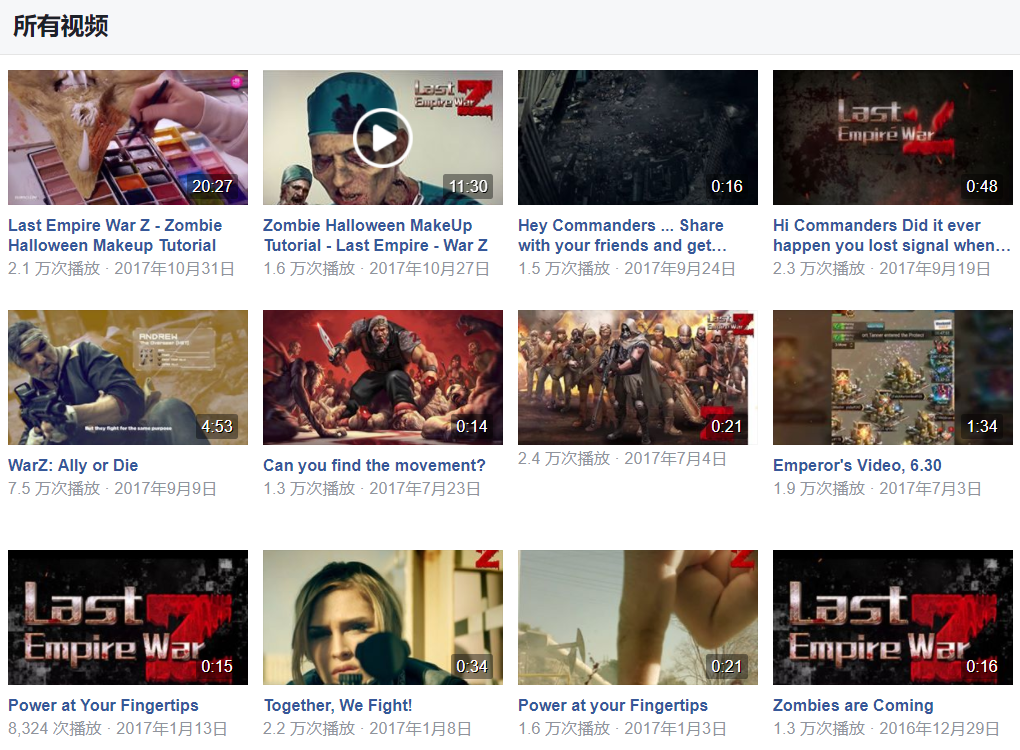Click the 0:21 giant finger thumbnail

point(637,617)
